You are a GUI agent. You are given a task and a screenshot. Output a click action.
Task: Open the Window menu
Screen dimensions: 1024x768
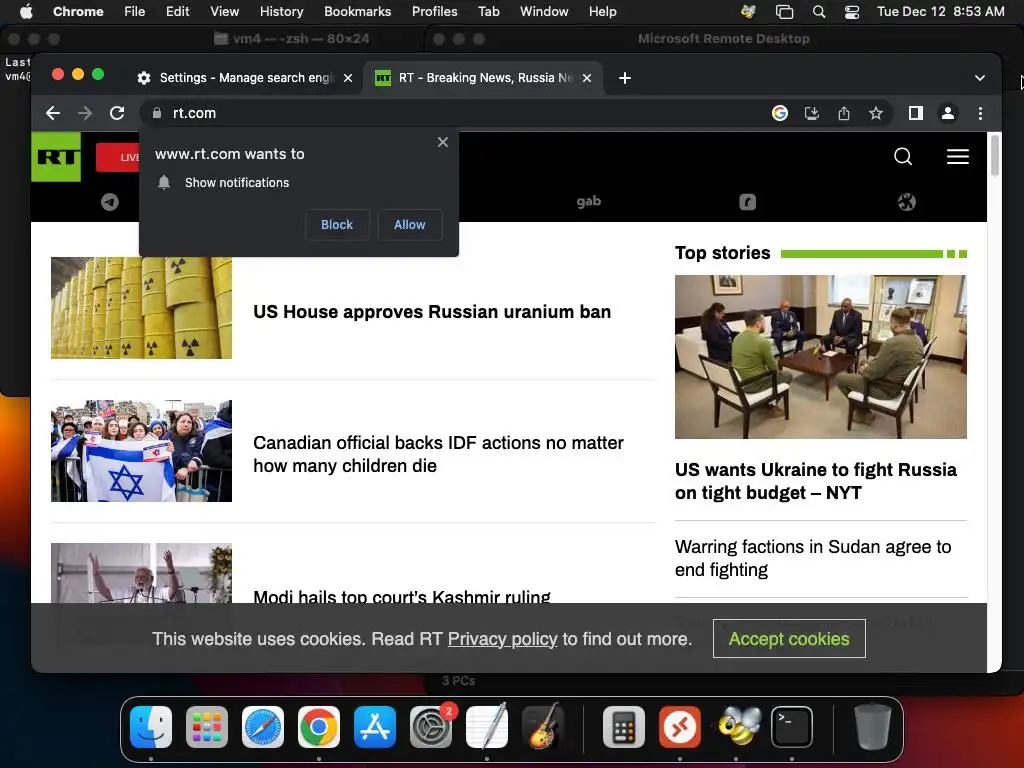544,11
